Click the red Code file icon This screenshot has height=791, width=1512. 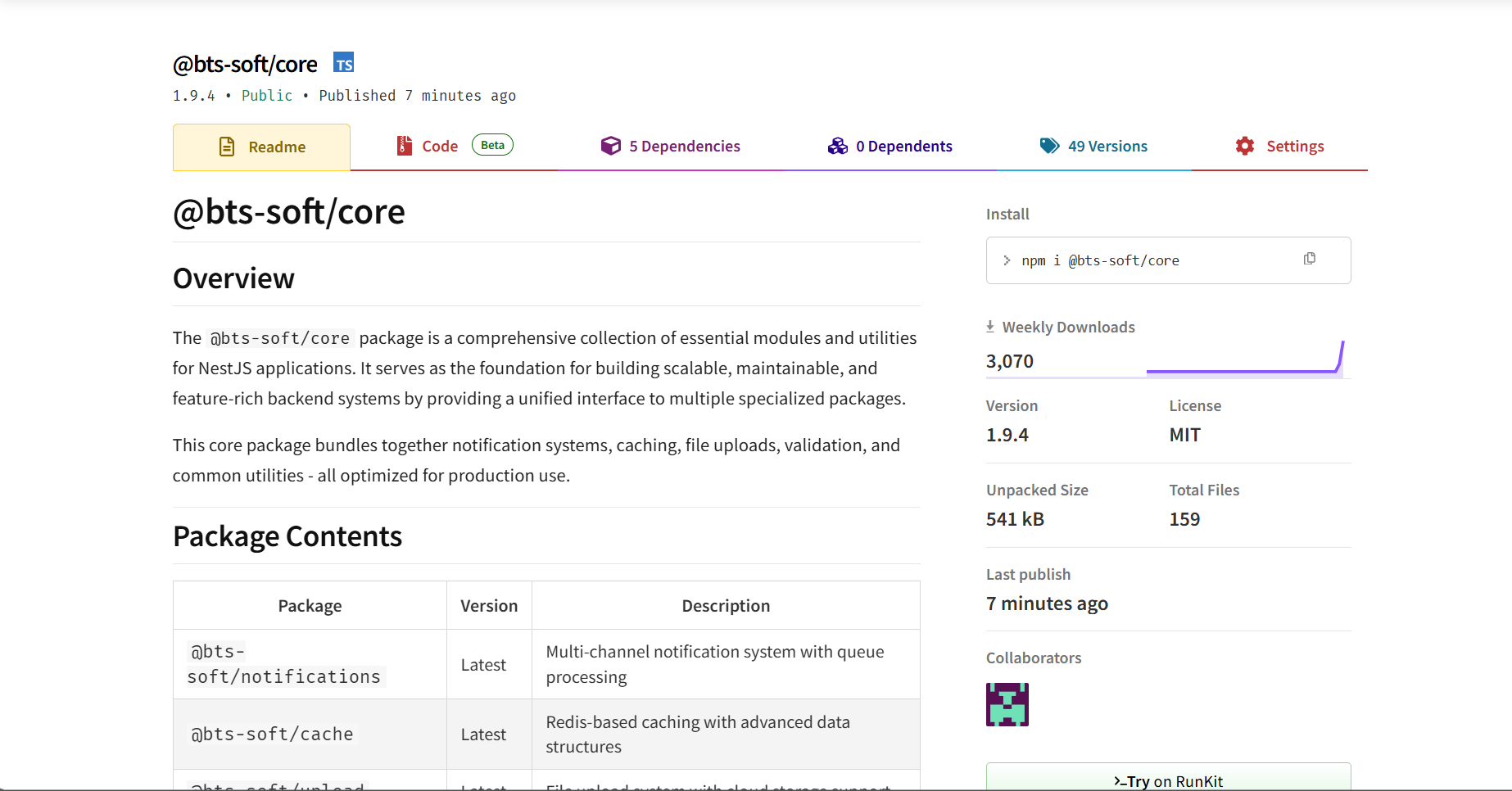click(404, 146)
